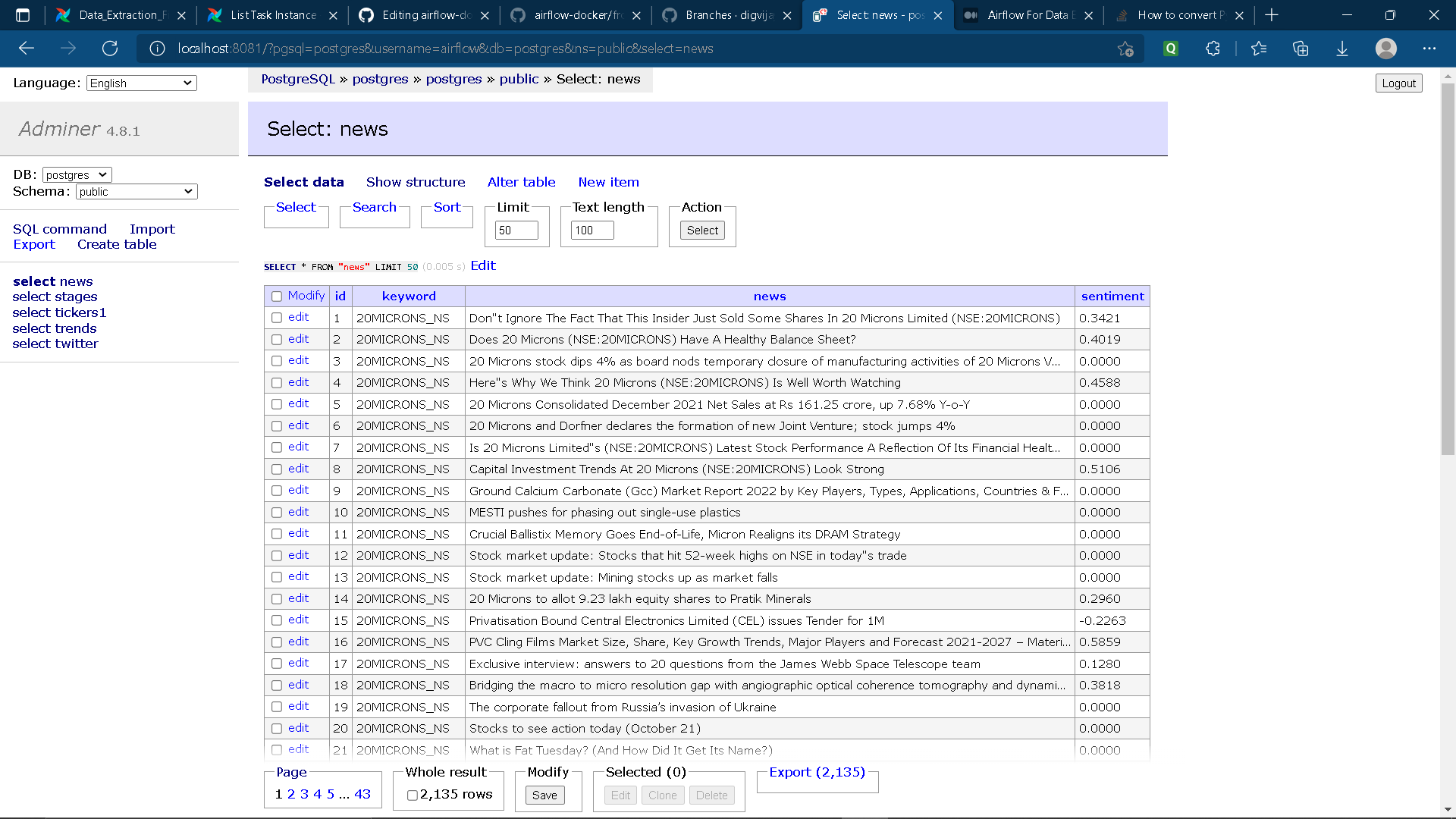
Task: Change the Language dropdown from English
Action: (141, 83)
